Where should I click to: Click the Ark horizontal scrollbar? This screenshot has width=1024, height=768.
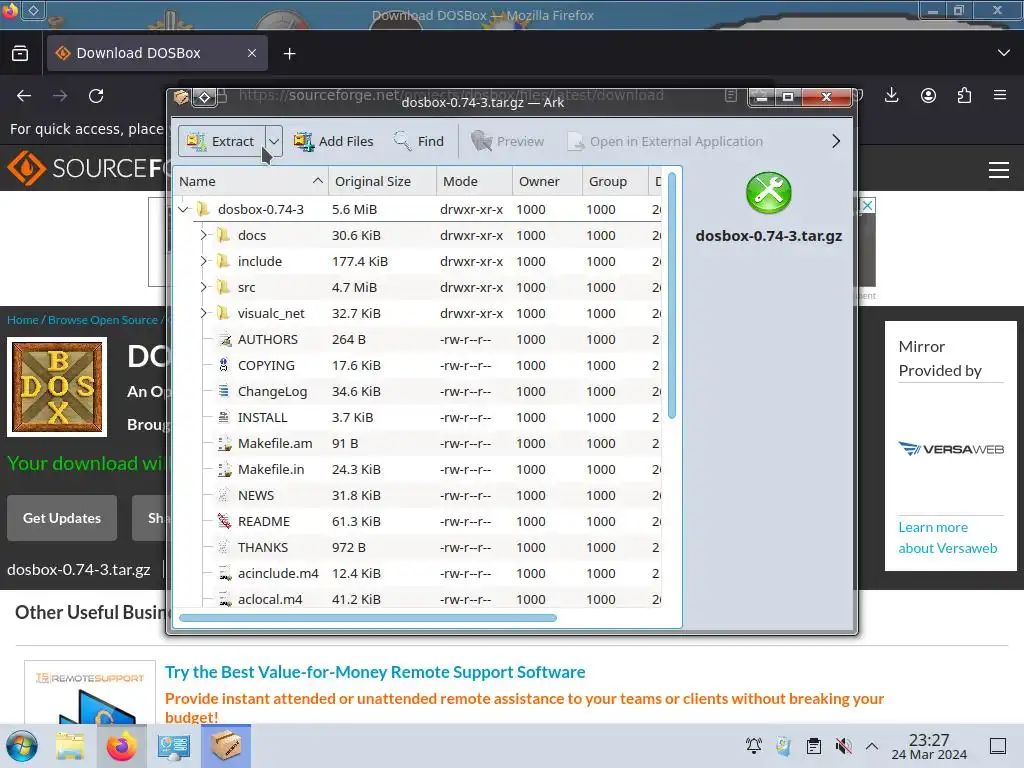368,618
